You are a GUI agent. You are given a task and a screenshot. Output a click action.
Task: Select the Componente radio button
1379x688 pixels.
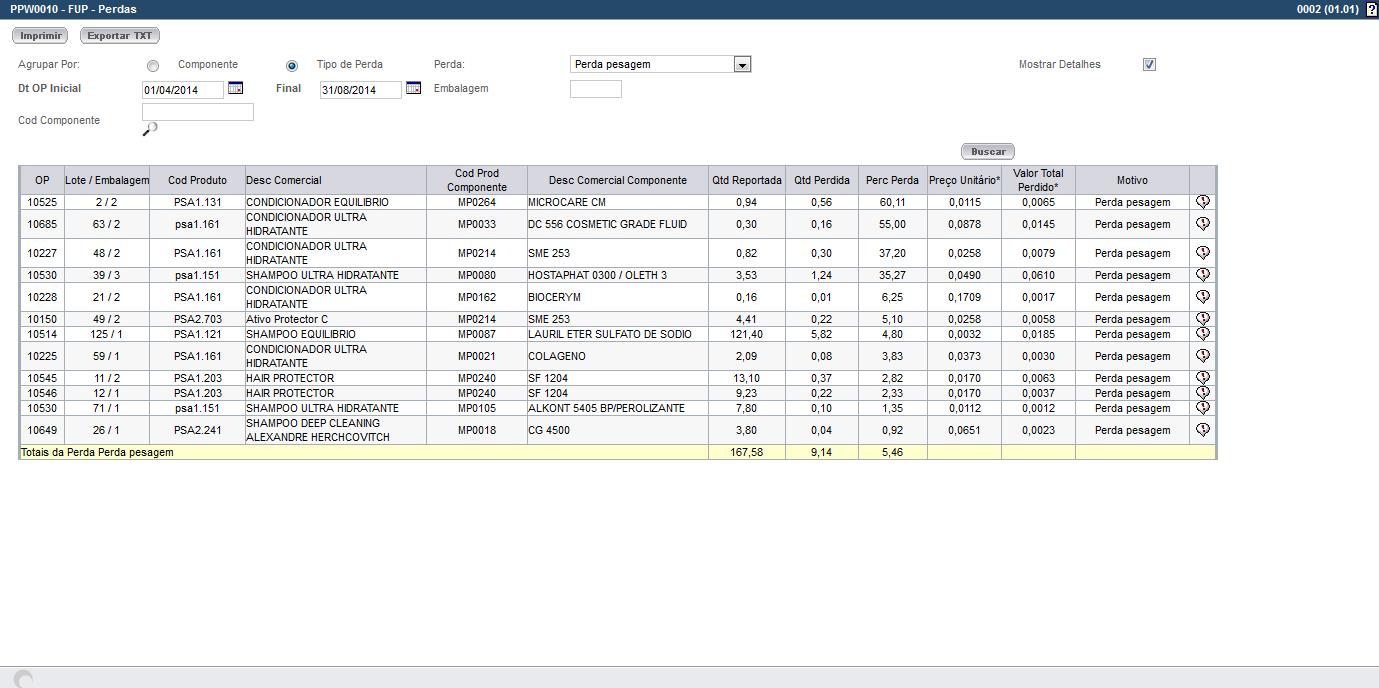153,66
